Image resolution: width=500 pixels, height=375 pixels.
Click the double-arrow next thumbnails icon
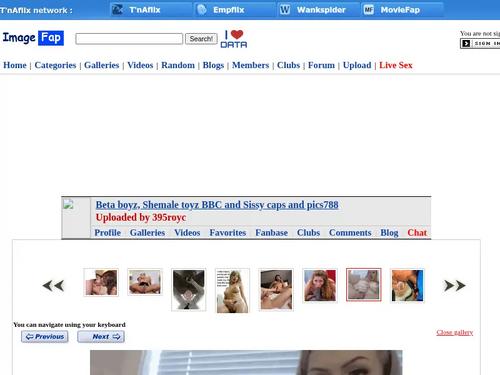(x=455, y=286)
